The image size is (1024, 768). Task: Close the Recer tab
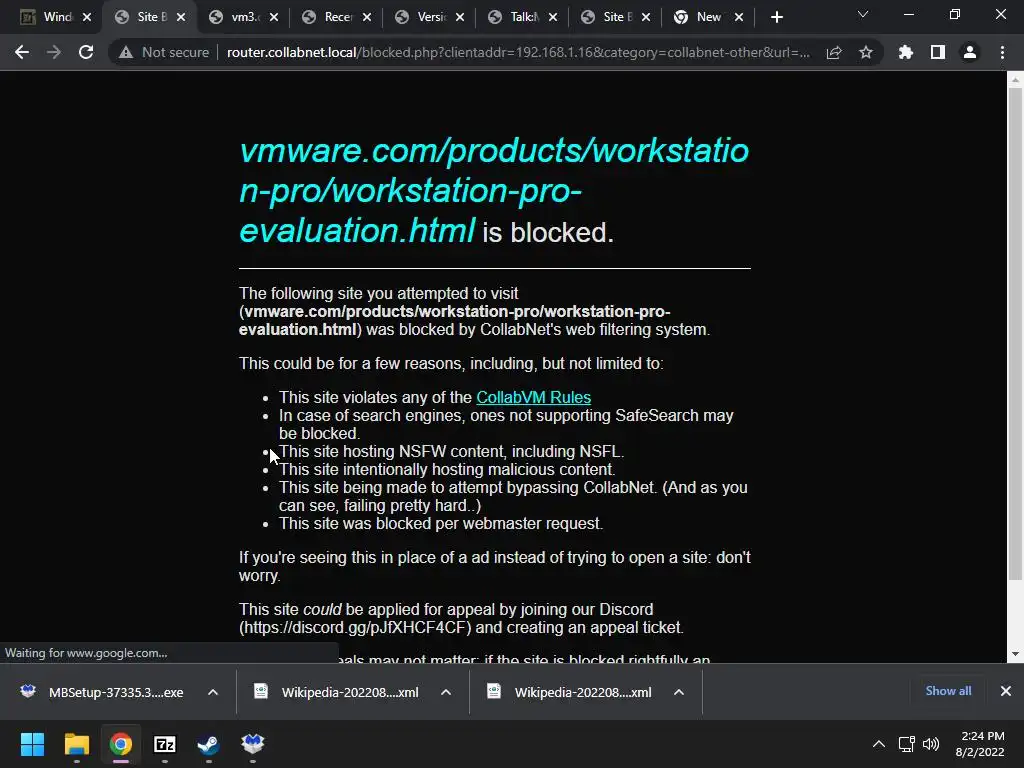tap(367, 18)
